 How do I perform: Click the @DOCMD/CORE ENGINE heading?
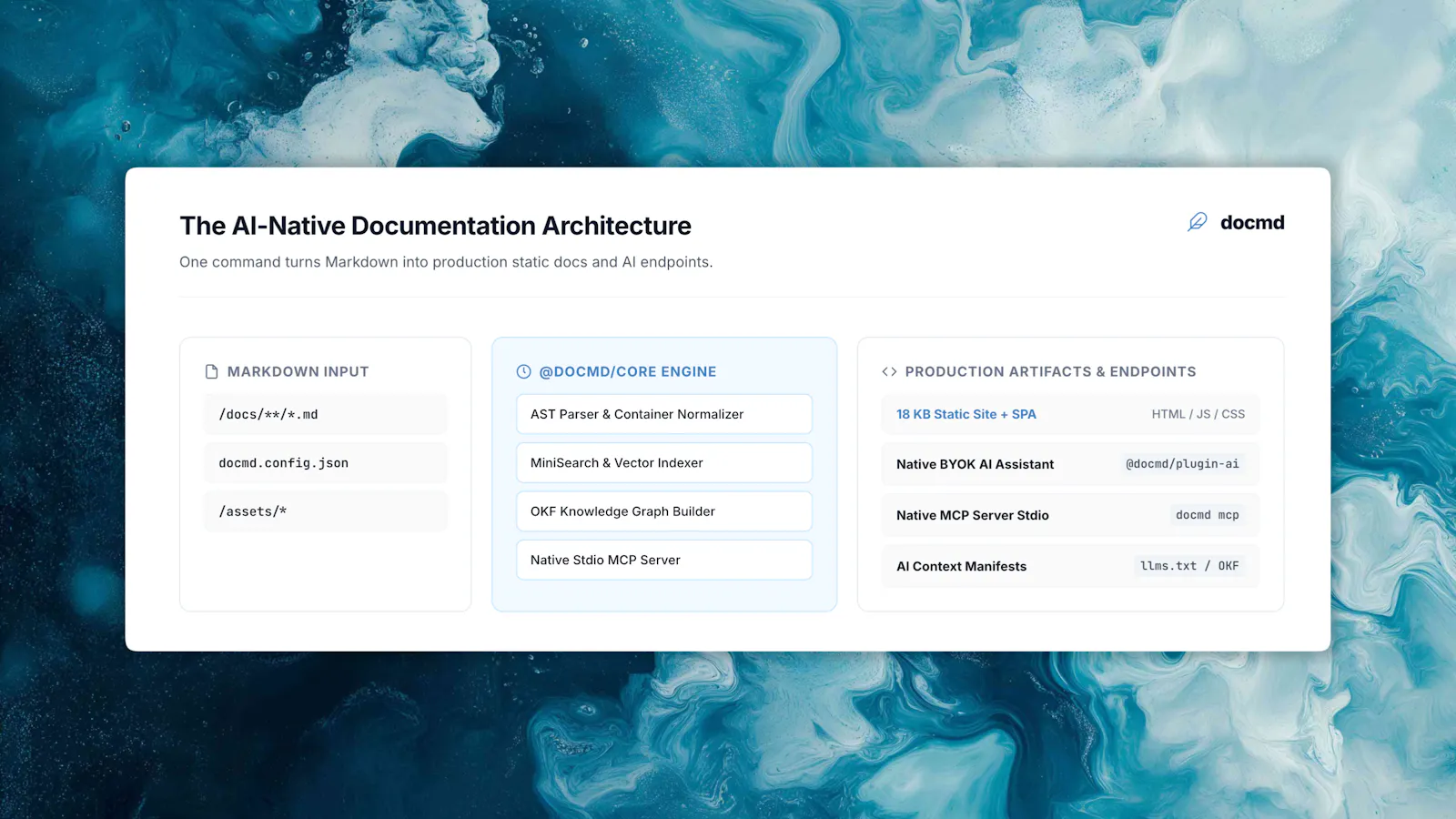click(628, 371)
